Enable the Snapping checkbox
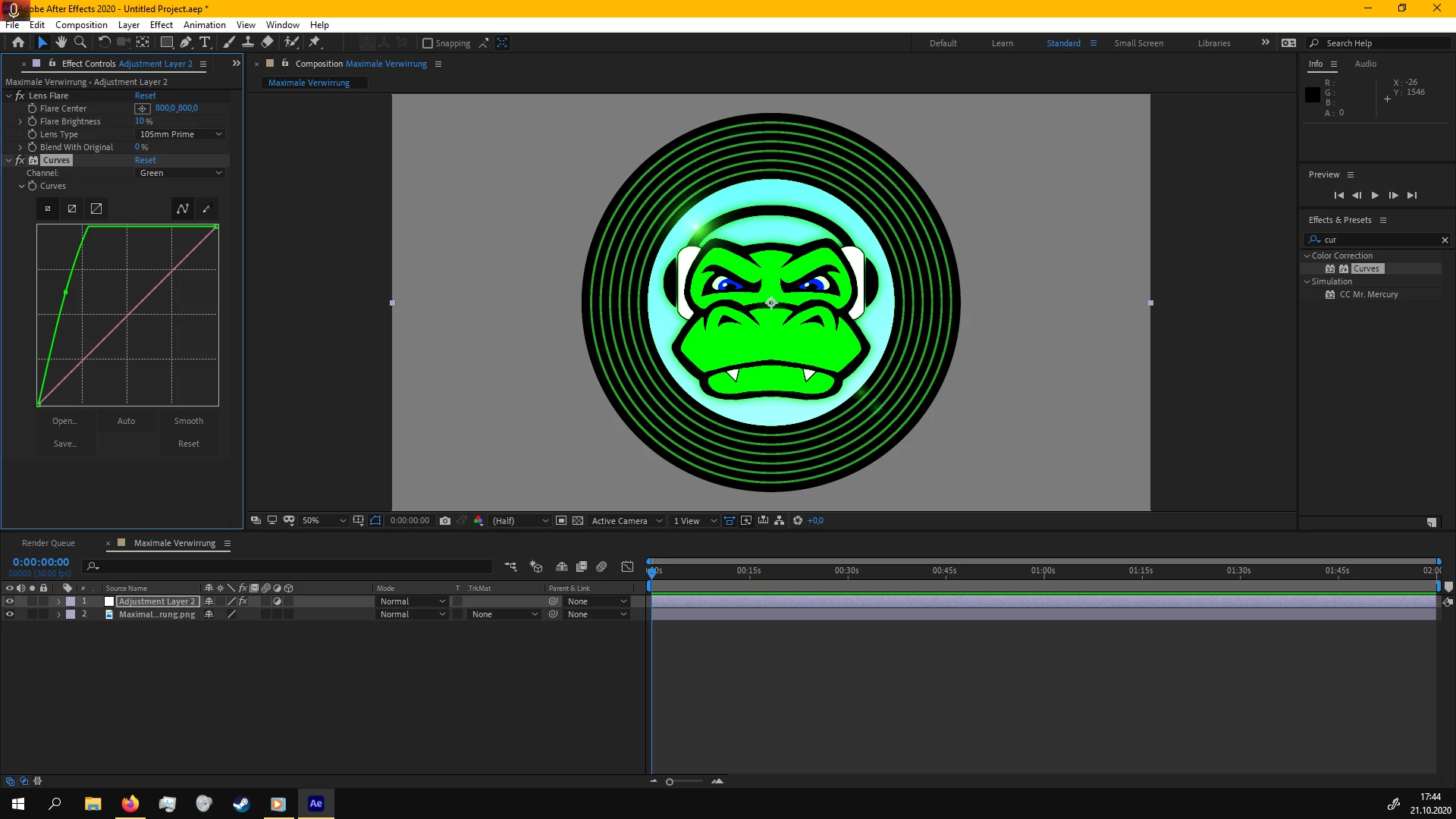This screenshot has width=1456, height=819. [428, 43]
